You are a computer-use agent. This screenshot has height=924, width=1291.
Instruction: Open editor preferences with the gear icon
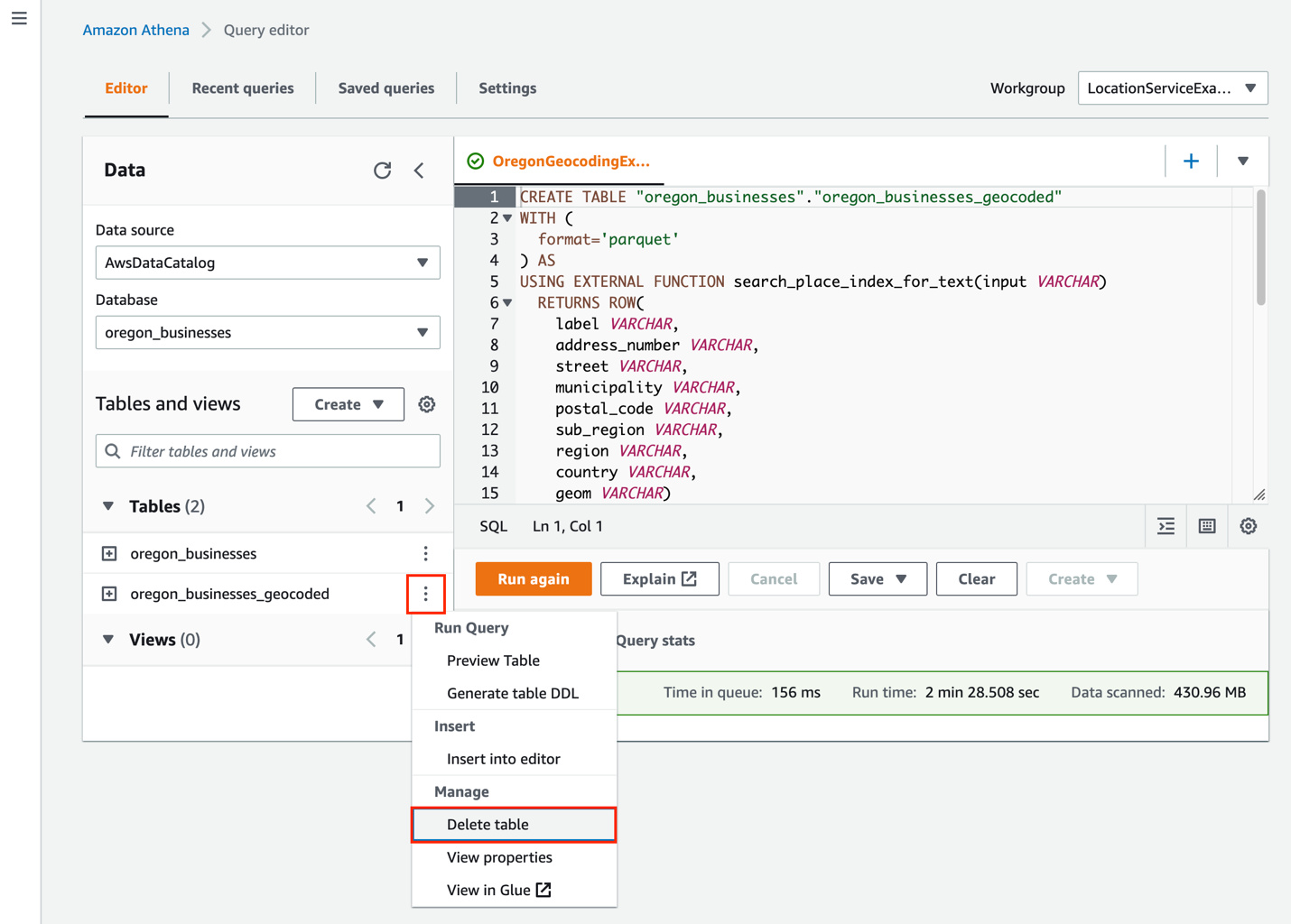tap(1248, 526)
